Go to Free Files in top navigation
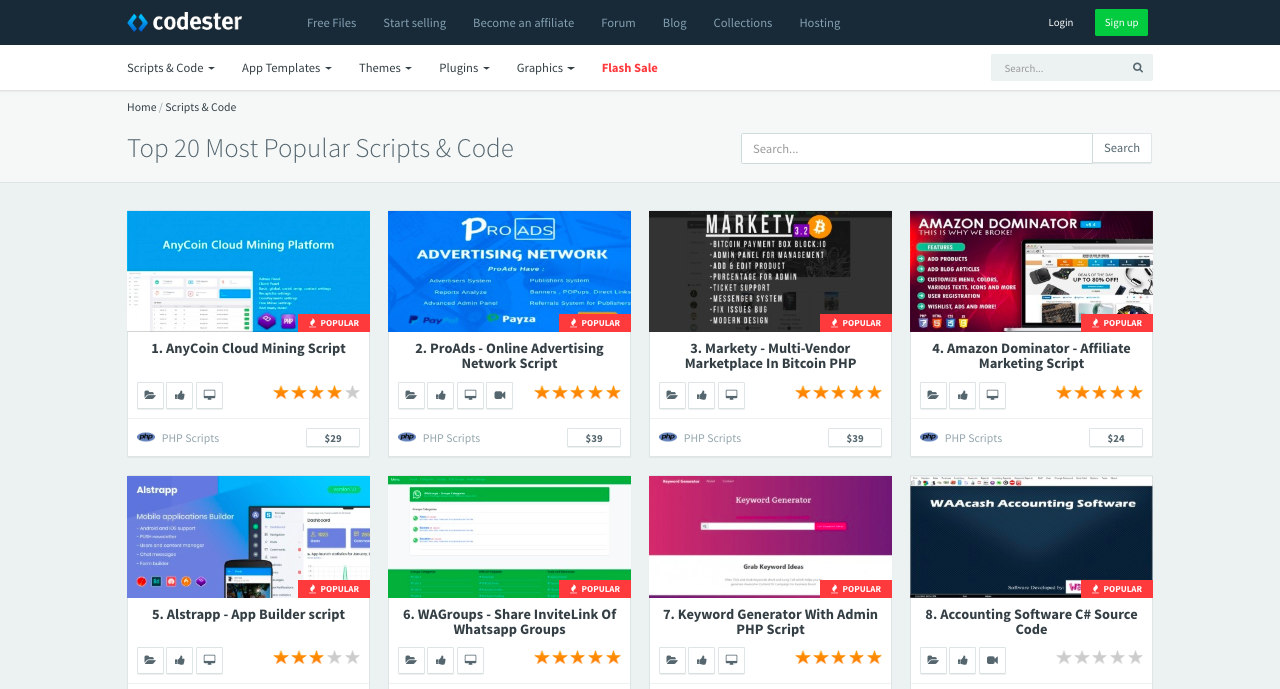This screenshot has height=689, width=1280. (x=331, y=23)
